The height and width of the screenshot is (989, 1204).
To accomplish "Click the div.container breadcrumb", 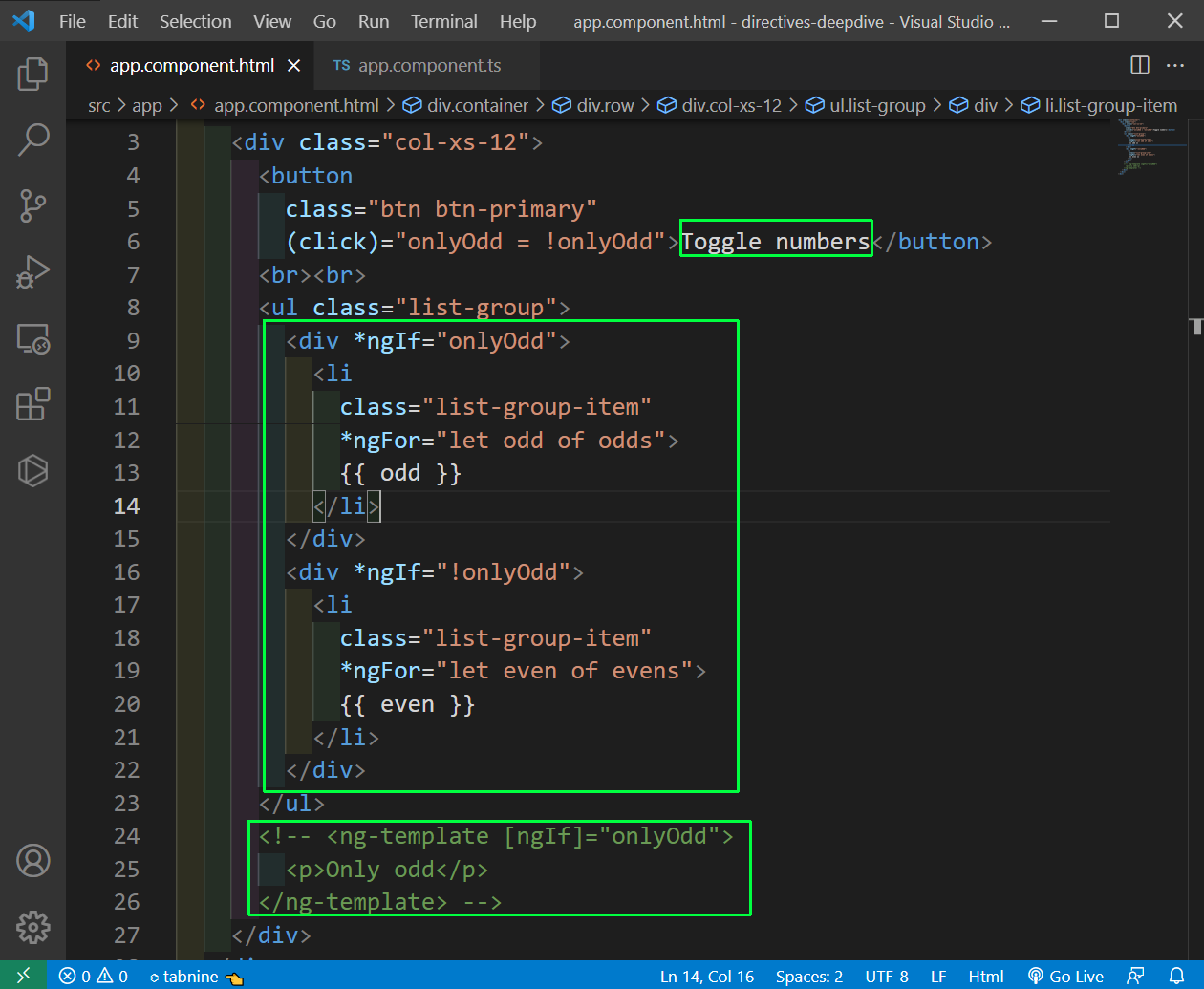I will (x=465, y=105).
